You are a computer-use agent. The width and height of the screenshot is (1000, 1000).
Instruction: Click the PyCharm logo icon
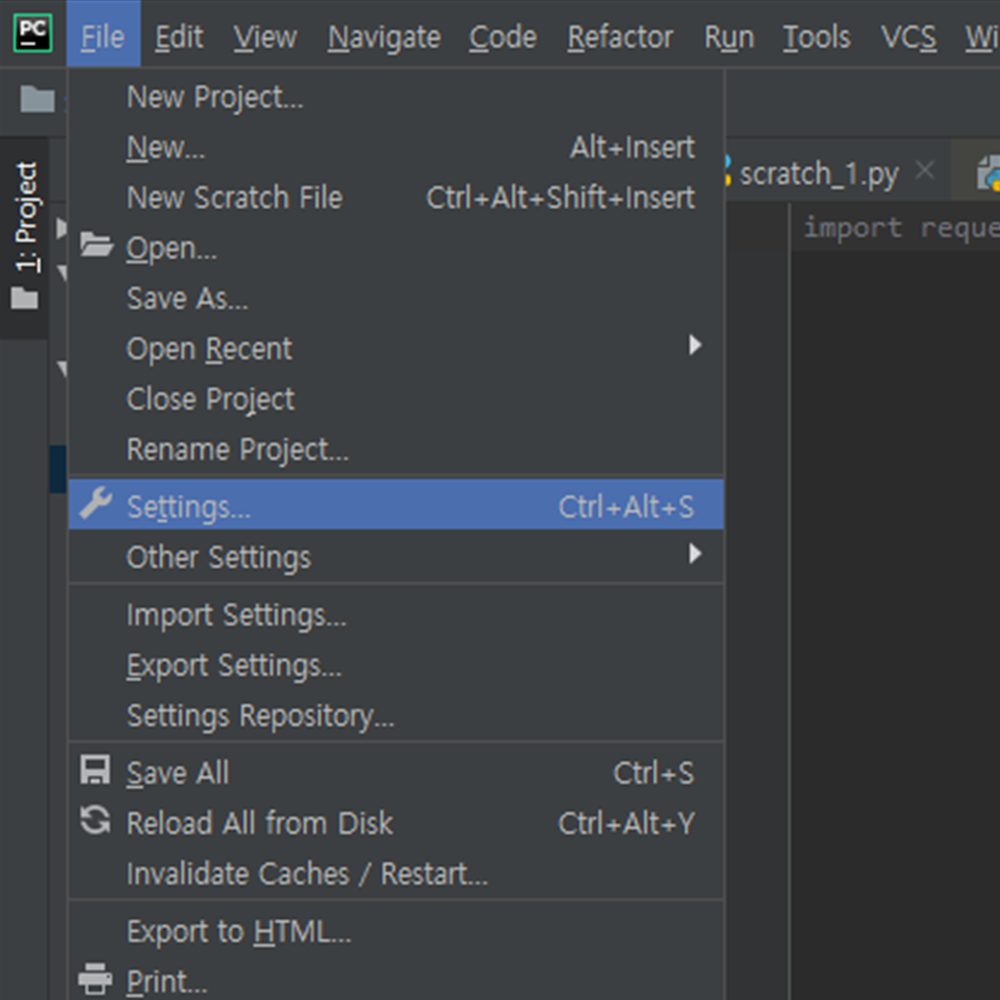(33, 34)
